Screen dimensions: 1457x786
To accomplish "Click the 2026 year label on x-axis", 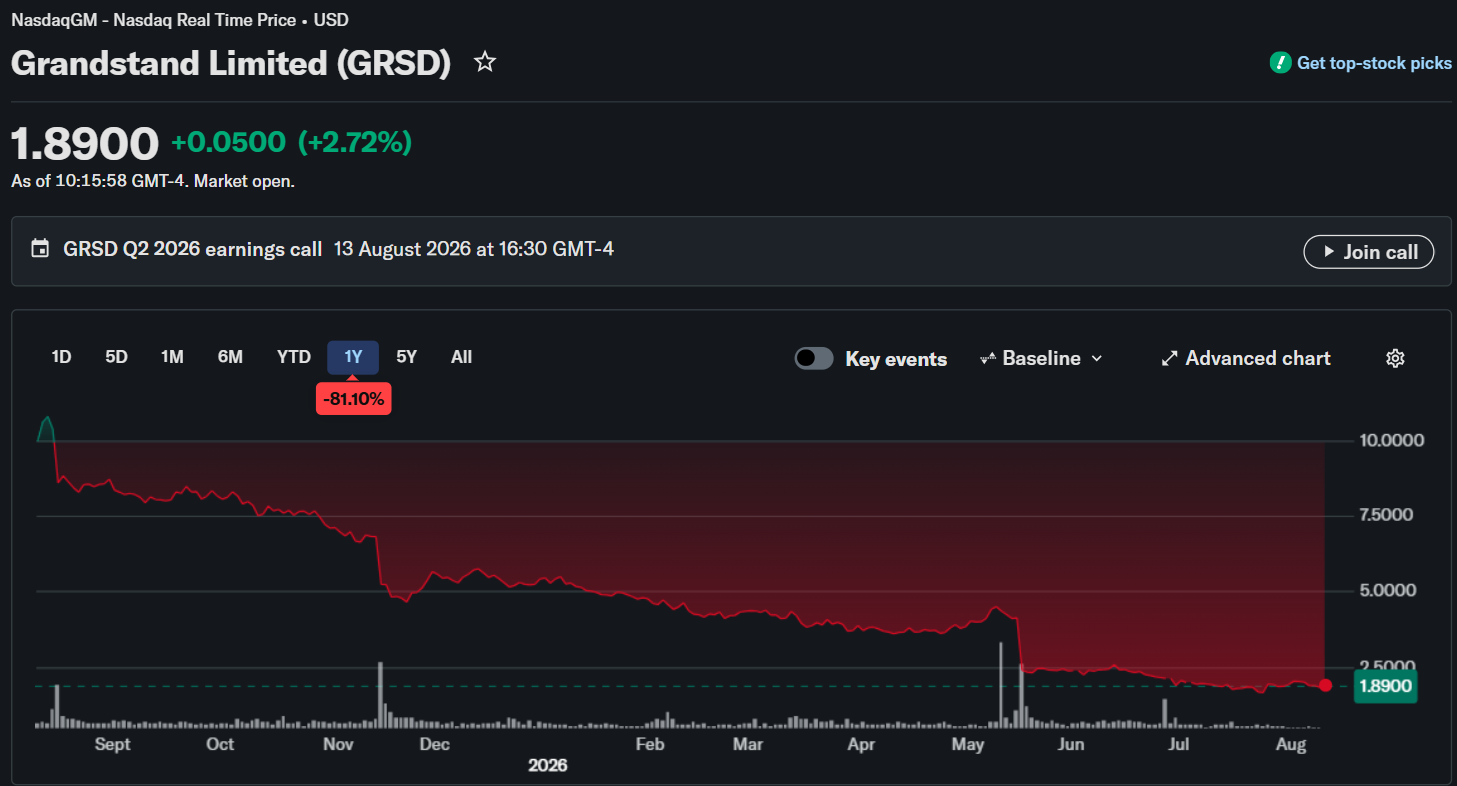I will (x=548, y=765).
